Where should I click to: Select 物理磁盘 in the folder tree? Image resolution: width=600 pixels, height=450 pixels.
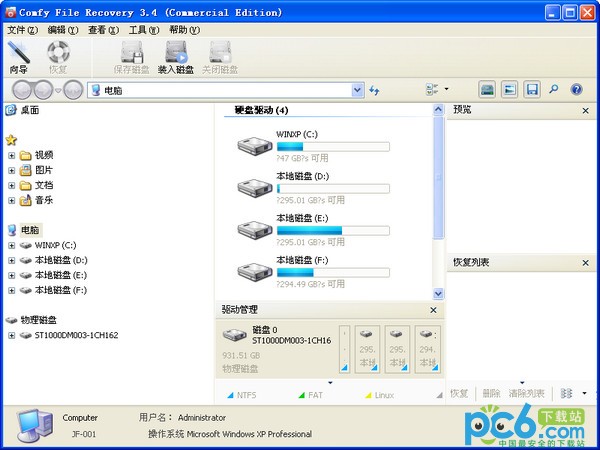tap(38, 320)
